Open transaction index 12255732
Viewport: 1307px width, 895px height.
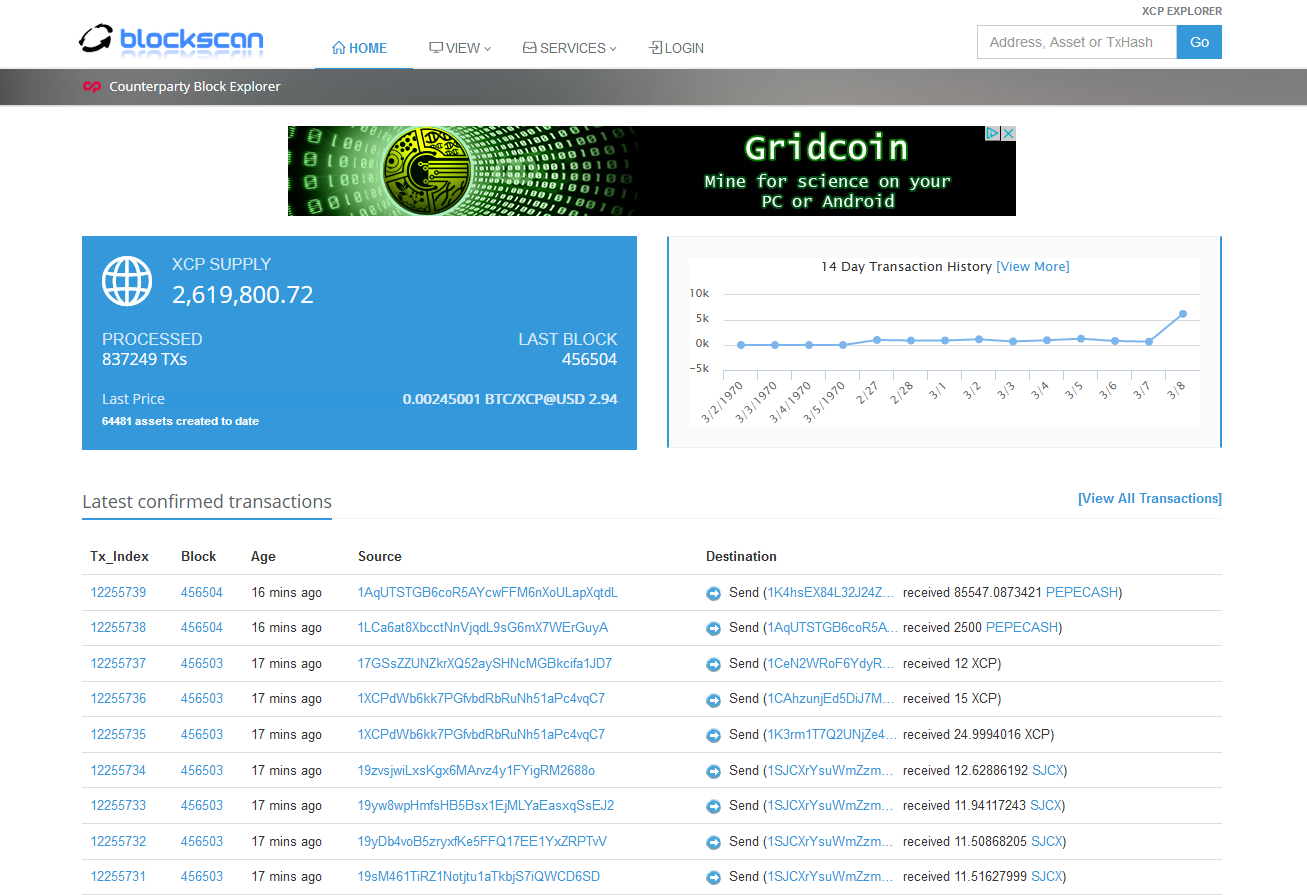click(x=118, y=841)
